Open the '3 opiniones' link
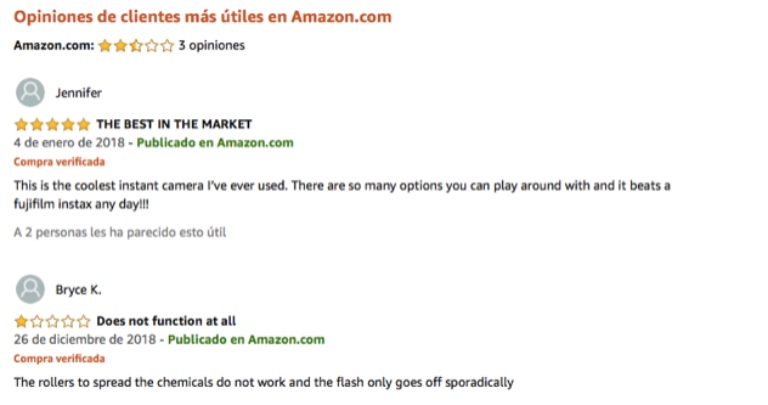The width and height of the screenshot is (768, 405). [x=211, y=45]
